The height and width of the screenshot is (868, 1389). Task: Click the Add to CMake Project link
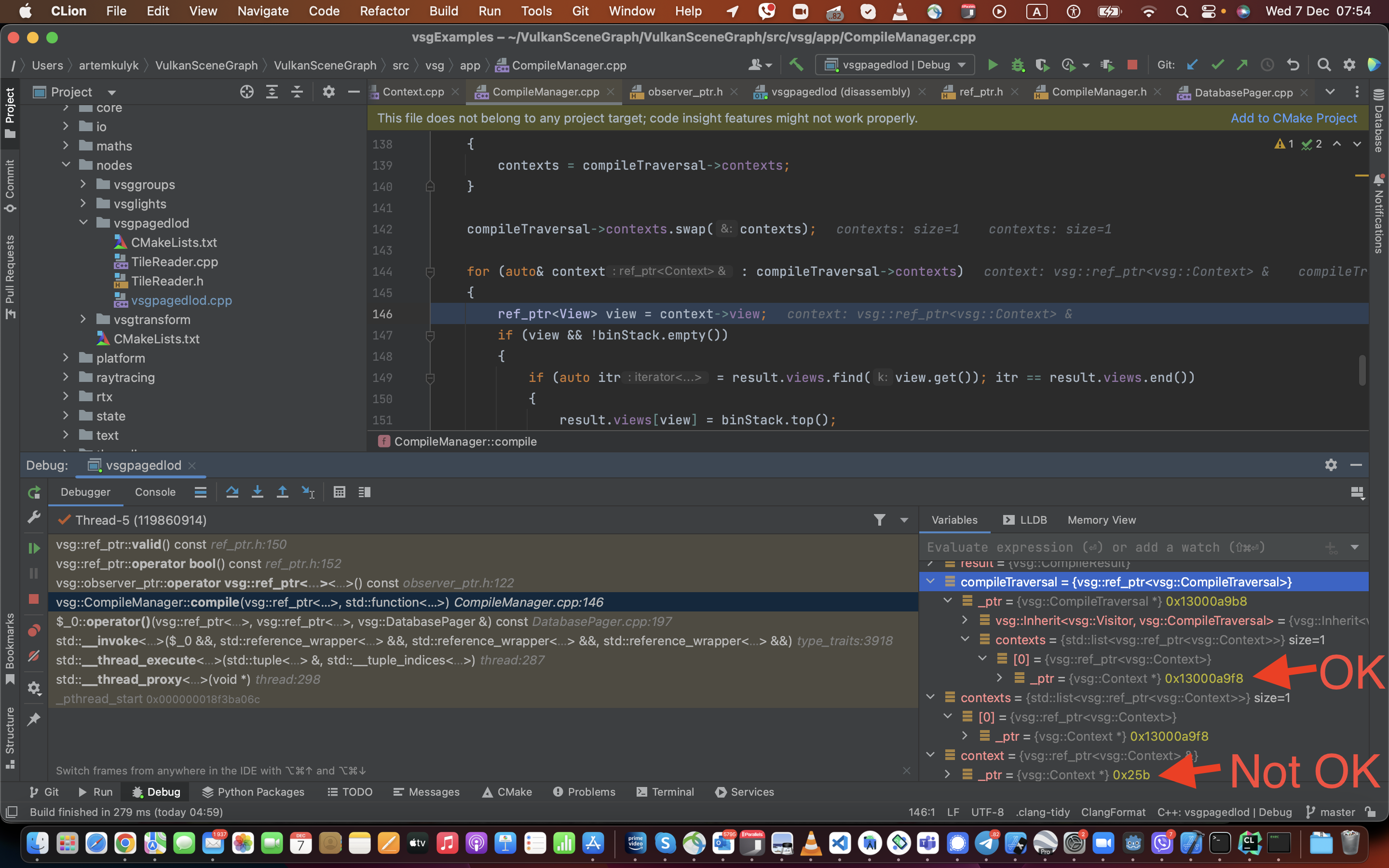(1294, 118)
